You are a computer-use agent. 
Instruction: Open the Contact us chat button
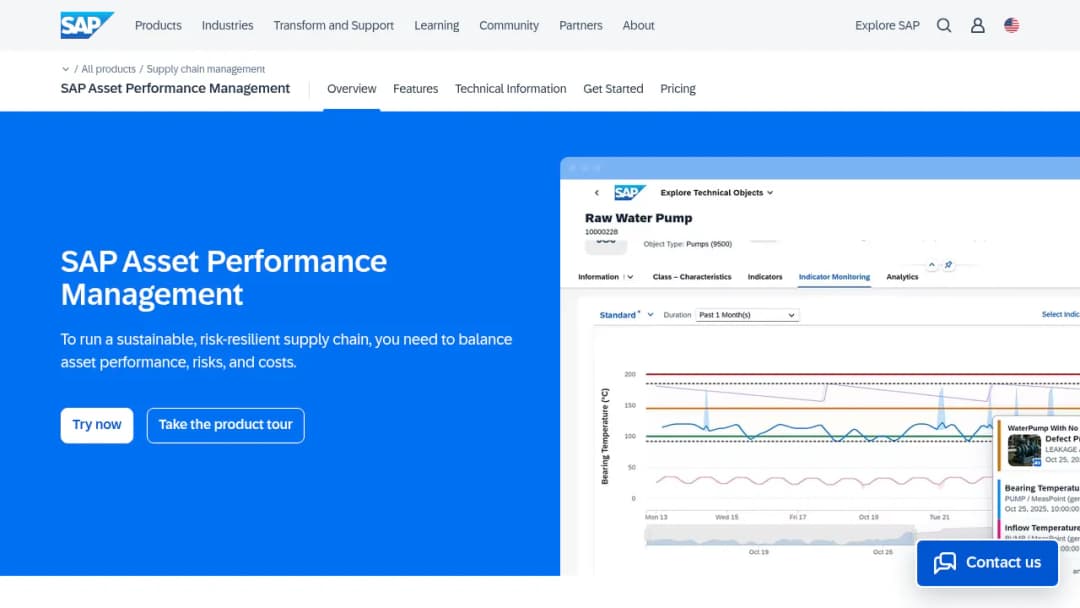pyautogui.click(x=987, y=563)
